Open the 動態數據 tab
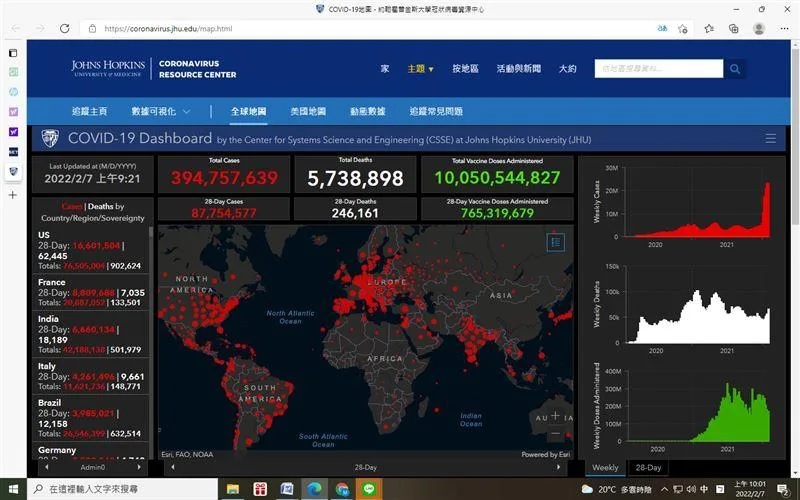 pyautogui.click(x=368, y=111)
